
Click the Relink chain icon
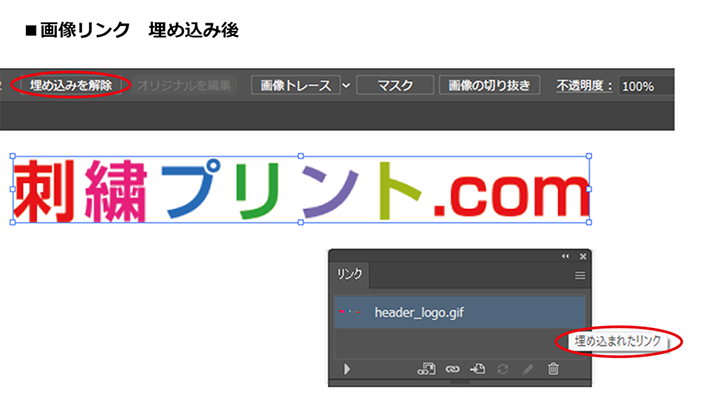[452, 369]
